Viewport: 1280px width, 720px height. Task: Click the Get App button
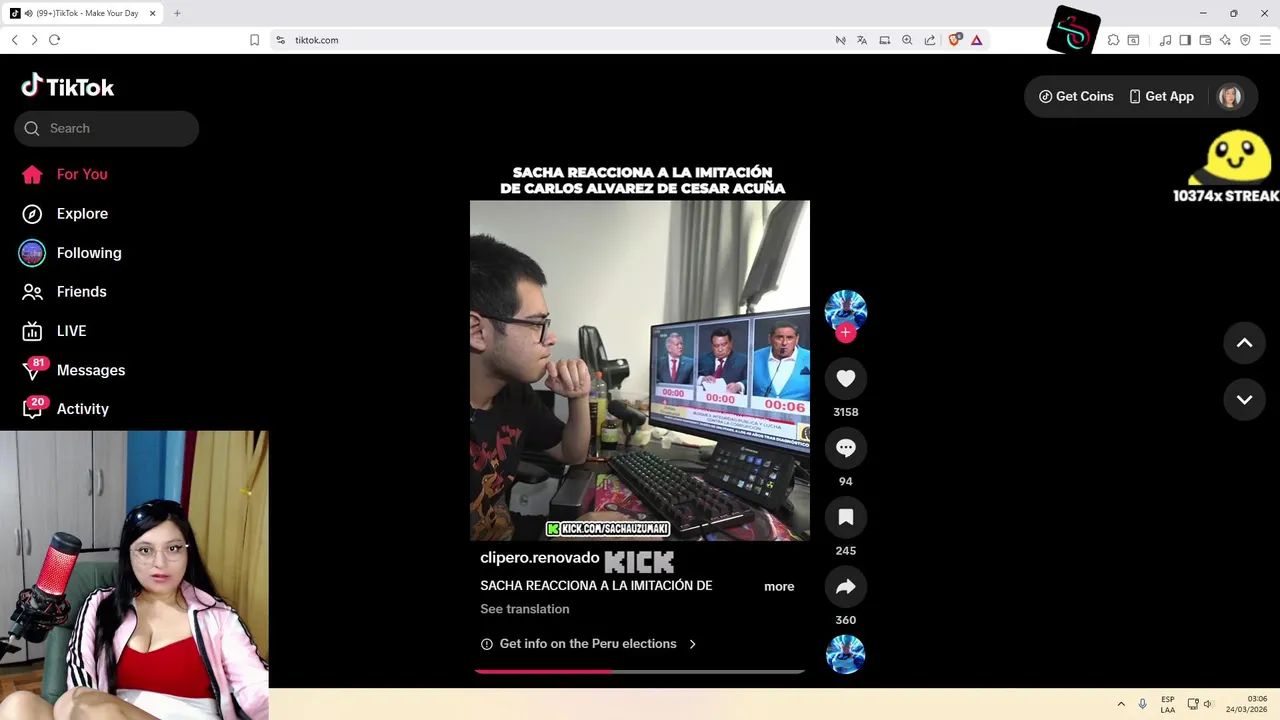click(1161, 96)
